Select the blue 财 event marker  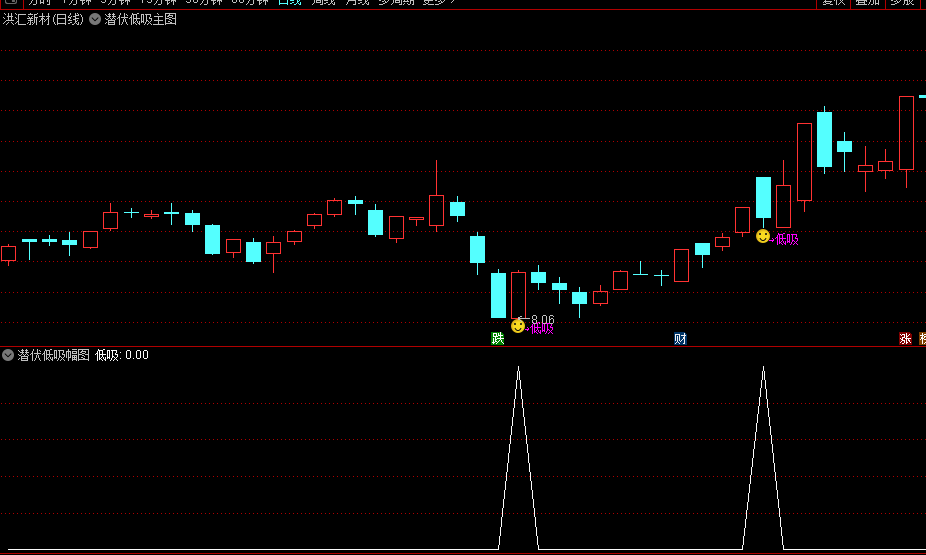click(x=680, y=338)
